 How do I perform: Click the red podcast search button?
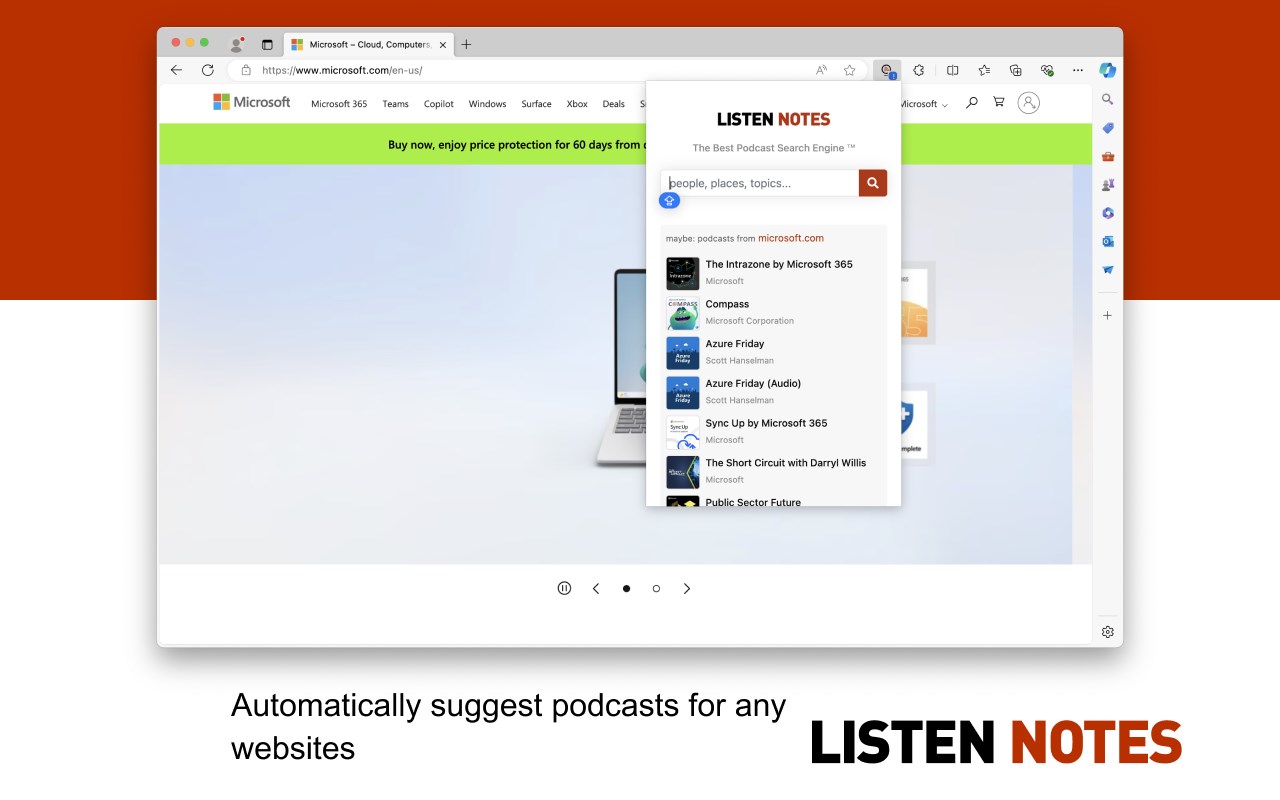click(x=873, y=183)
